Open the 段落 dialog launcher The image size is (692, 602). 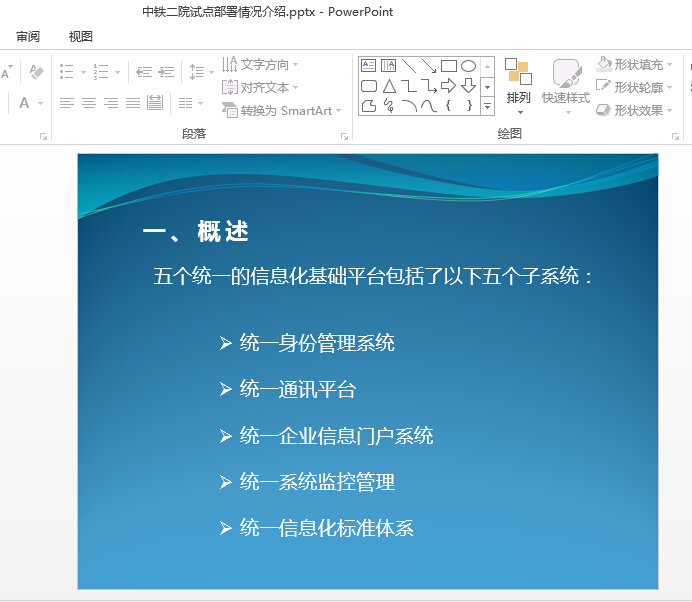point(344,137)
